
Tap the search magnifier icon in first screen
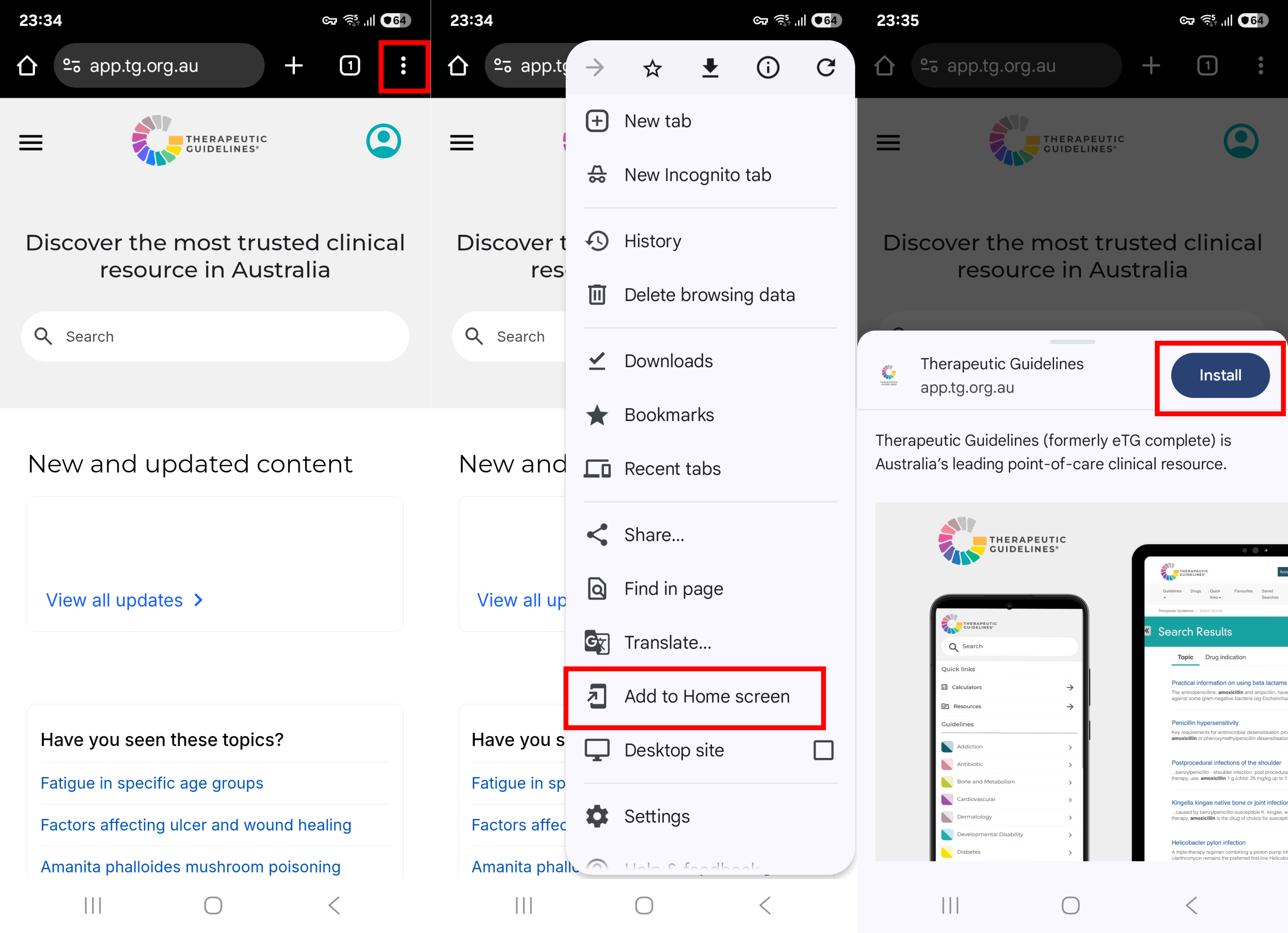(x=43, y=336)
